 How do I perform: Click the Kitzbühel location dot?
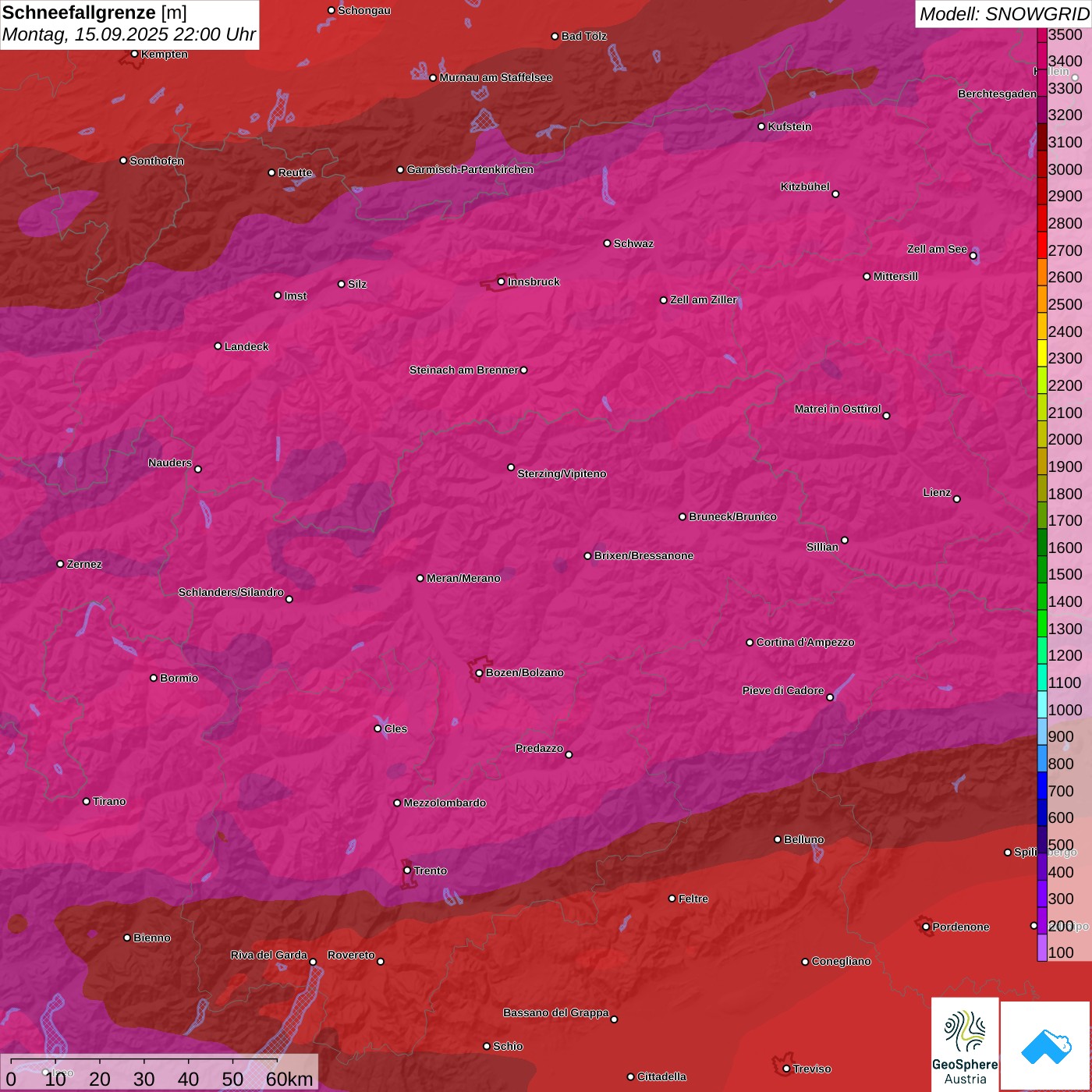pyautogui.click(x=835, y=194)
